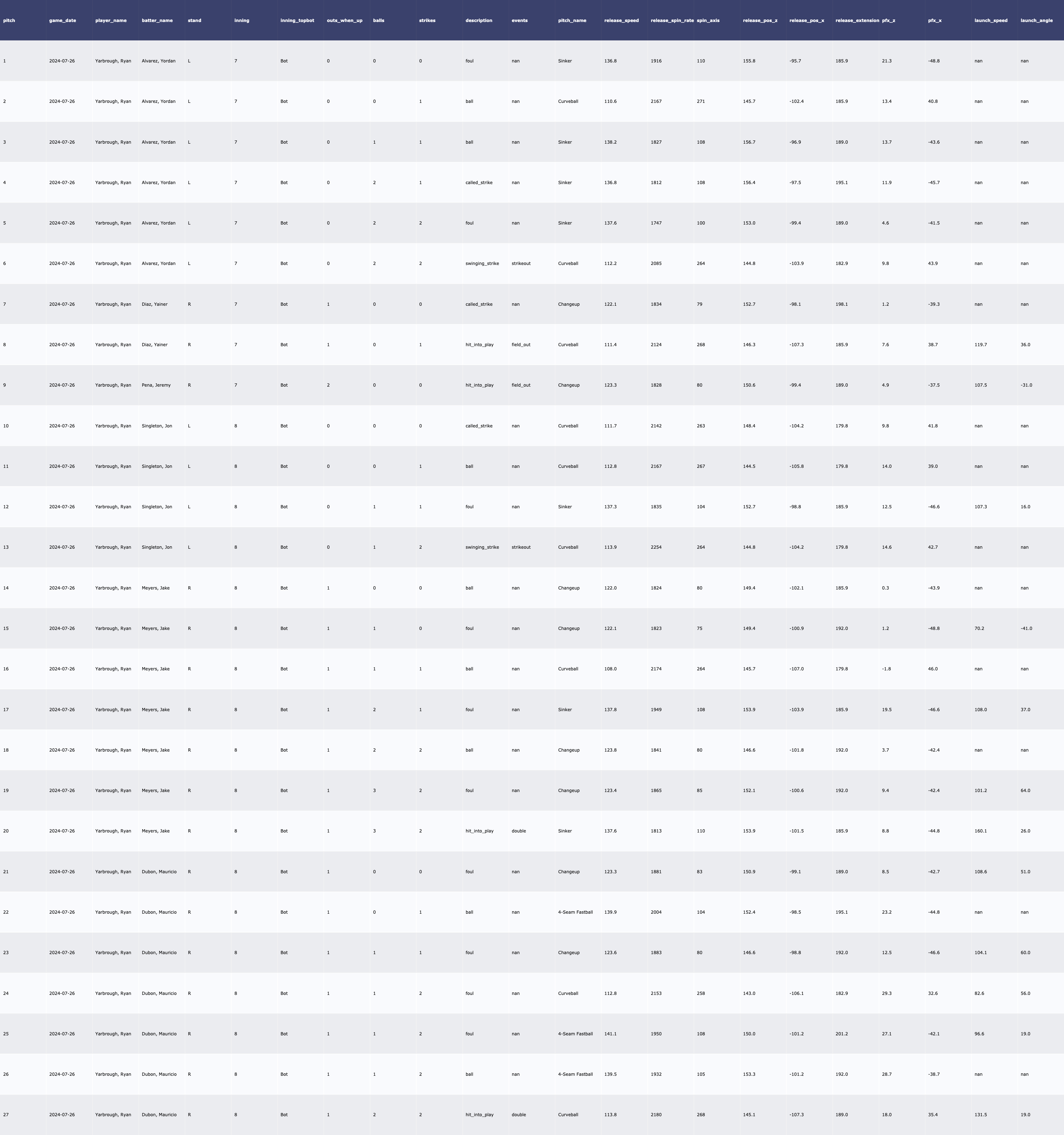The width and height of the screenshot is (1064, 1135).
Task: Click the launch speed value 160.1
Action: tap(980, 831)
